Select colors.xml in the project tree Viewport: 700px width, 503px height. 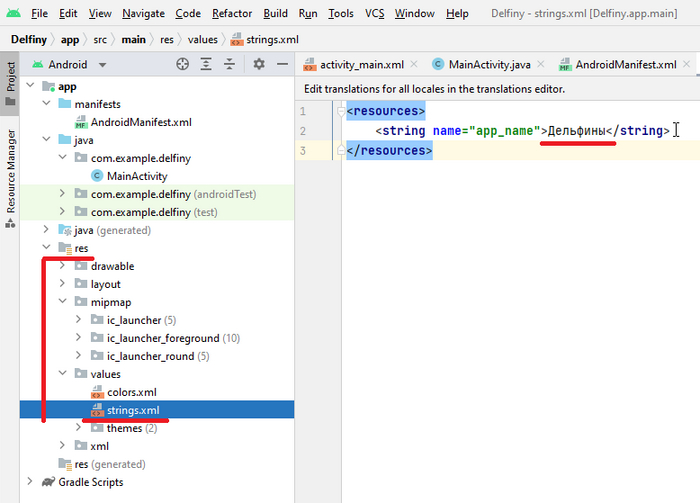click(x=131, y=392)
